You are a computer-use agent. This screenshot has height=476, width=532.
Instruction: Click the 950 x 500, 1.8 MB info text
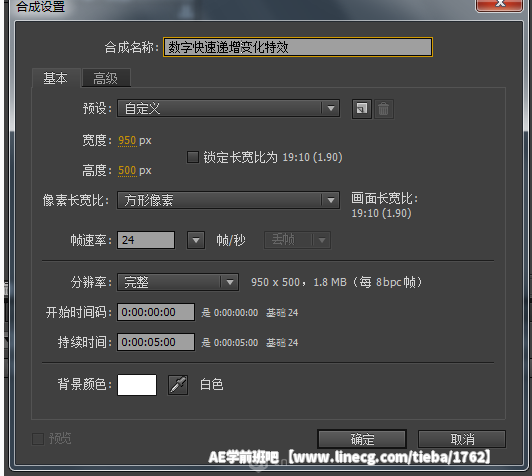click(x=336, y=282)
